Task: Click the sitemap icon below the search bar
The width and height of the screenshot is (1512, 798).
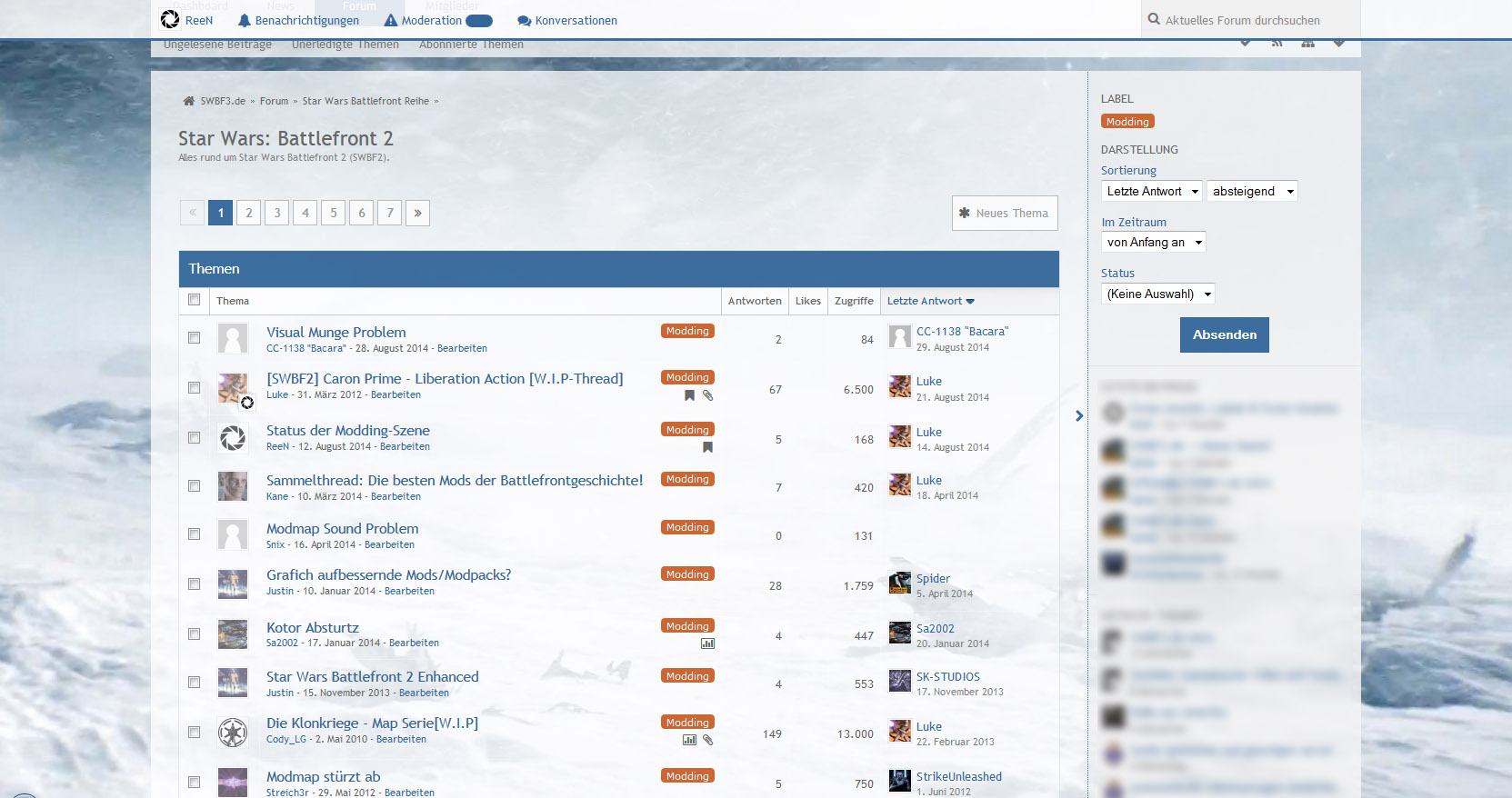Action: pyautogui.click(x=1307, y=43)
